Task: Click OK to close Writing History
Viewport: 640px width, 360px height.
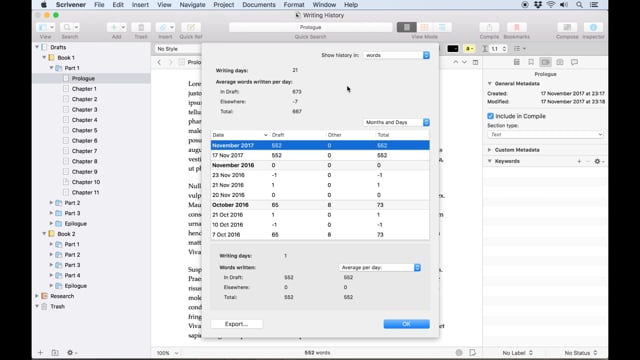Action: pyautogui.click(x=407, y=324)
